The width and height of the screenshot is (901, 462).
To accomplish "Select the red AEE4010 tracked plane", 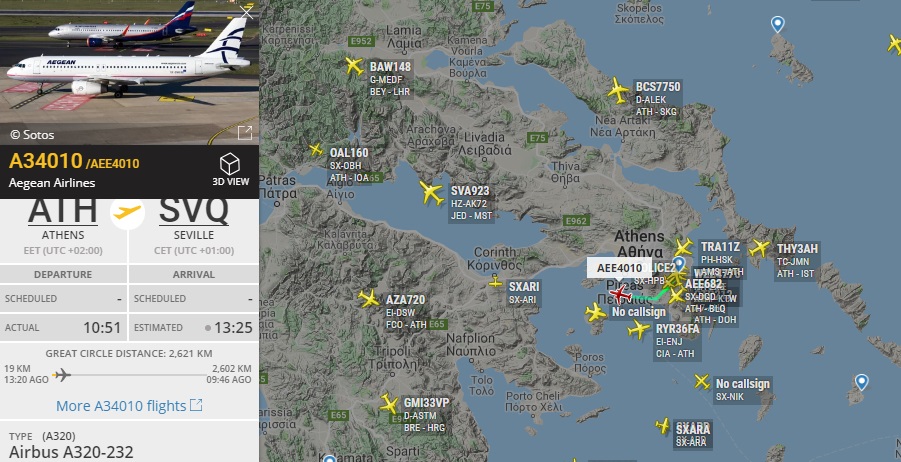I will tap(619, 294).
